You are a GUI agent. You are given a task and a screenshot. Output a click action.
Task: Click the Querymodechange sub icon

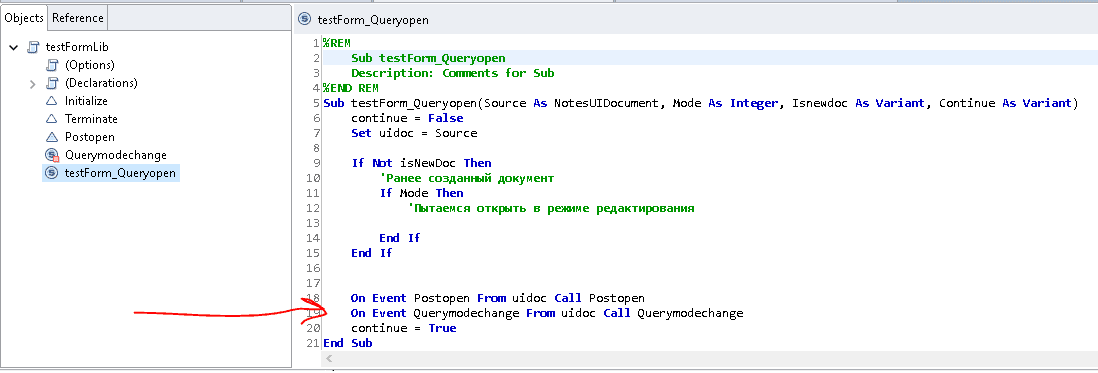coord(52,155)
